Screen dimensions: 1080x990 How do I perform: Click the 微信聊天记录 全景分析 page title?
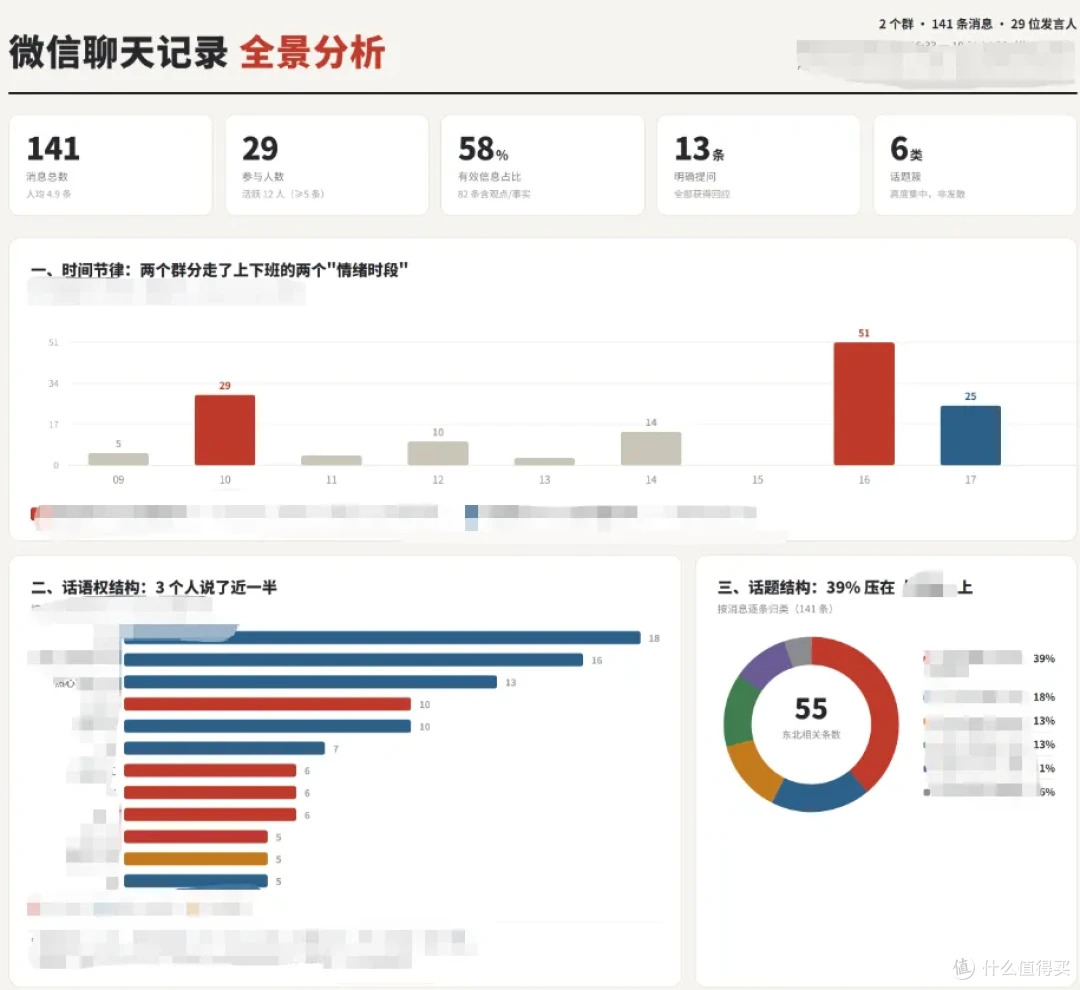pos(197,52)
